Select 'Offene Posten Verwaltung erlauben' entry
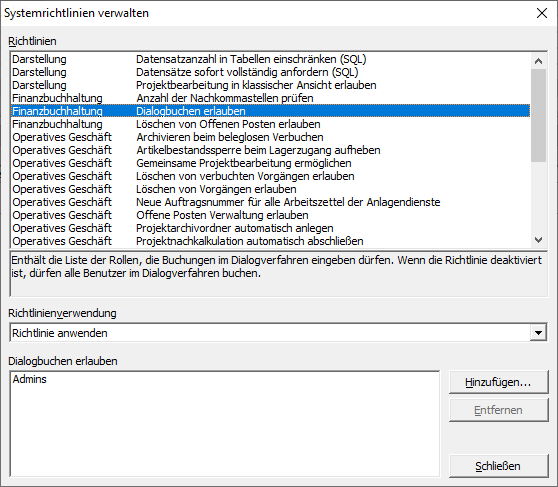Viewport: 558px width, 487px height. [x=270, y=215]
